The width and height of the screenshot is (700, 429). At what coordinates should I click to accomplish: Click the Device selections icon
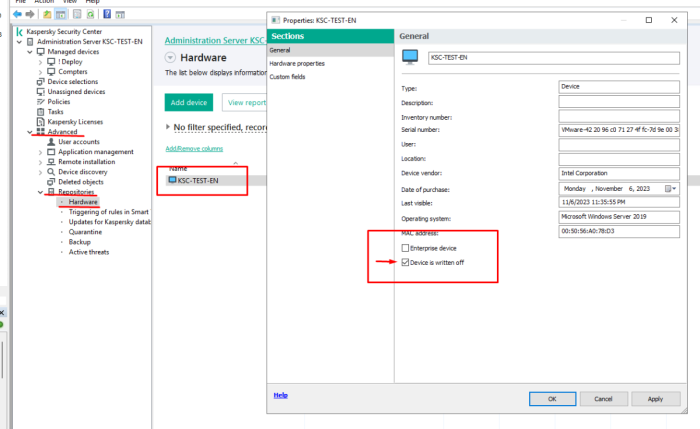(41, 82)
